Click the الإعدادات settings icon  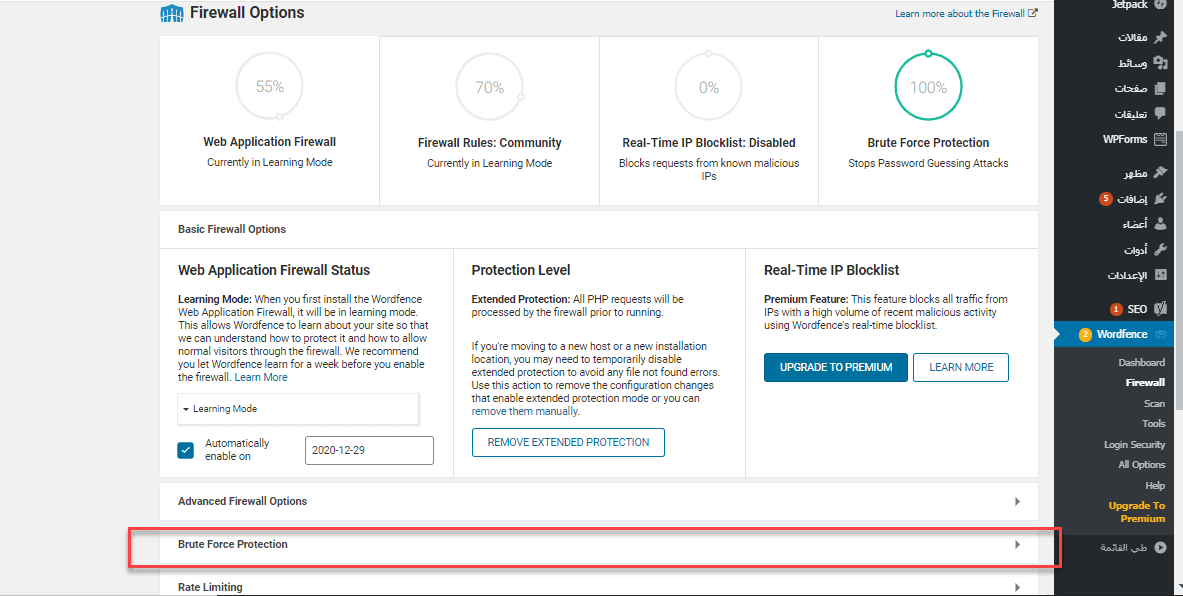click(x=1160, y=275)
